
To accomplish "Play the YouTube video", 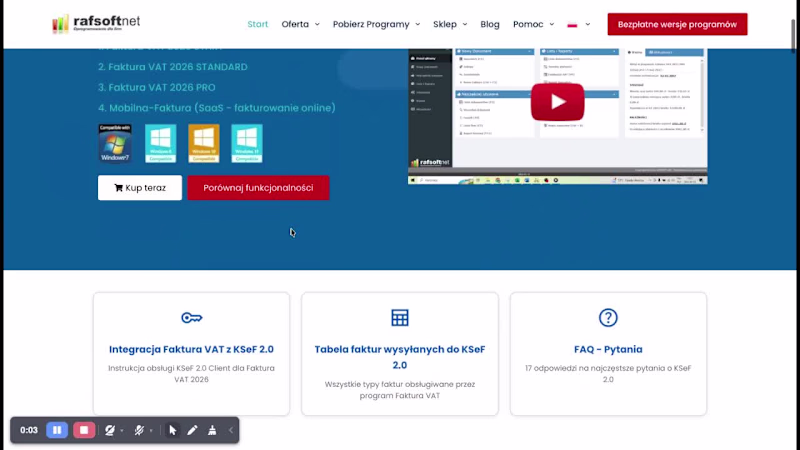I will click(557, 102).
